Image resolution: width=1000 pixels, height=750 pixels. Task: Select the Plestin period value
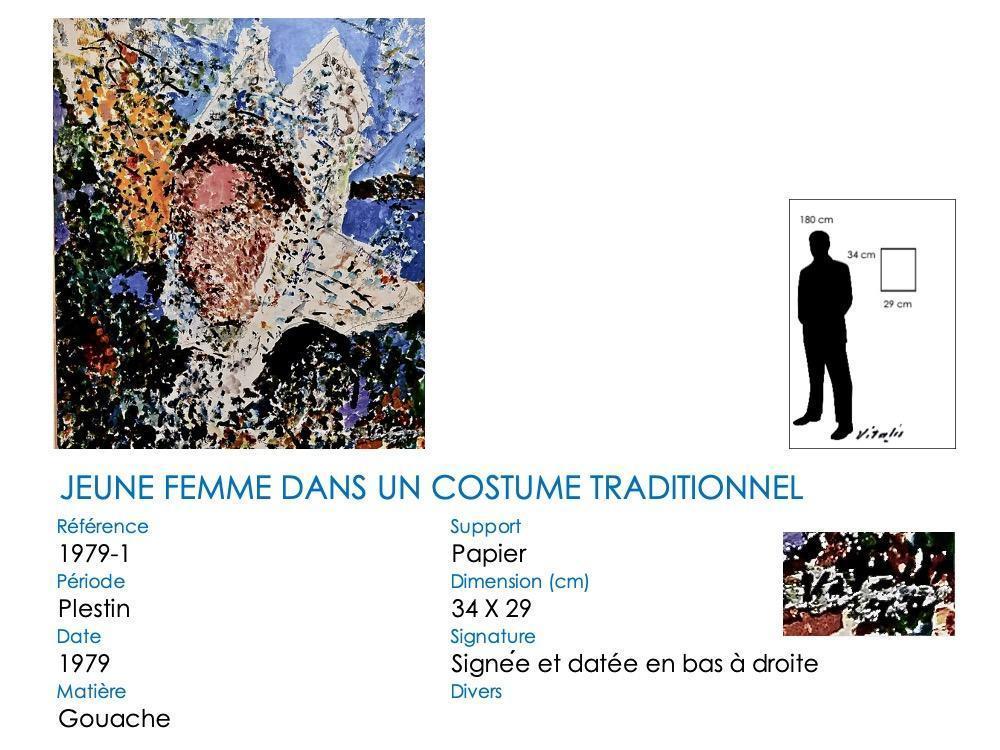click(94, 608)
